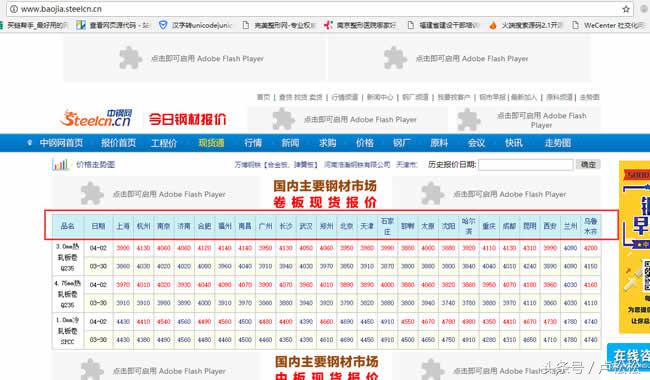Click the 确定 button next to date field

588,165
